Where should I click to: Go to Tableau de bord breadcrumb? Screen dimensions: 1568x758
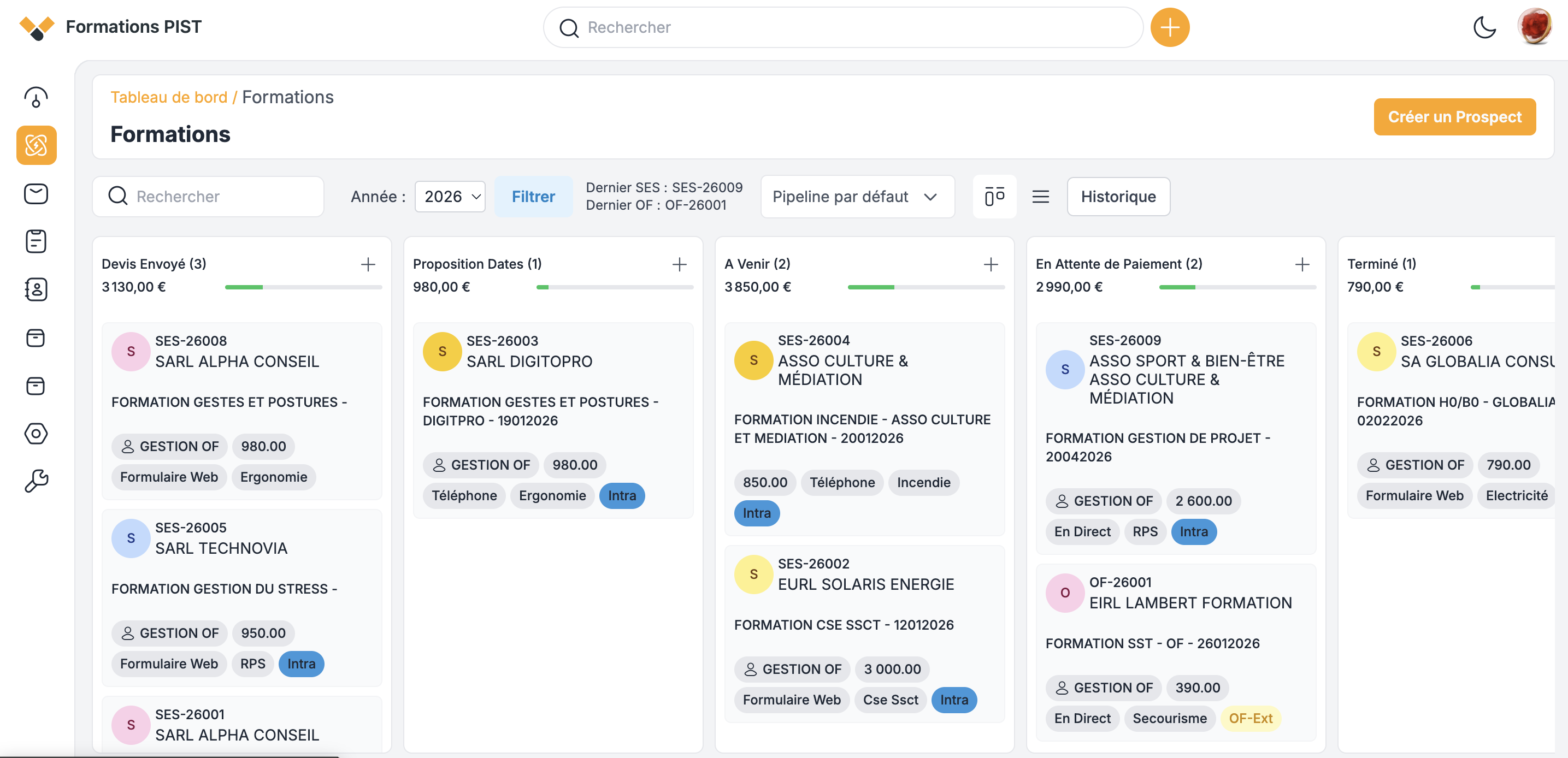click(x=169, y=97)
